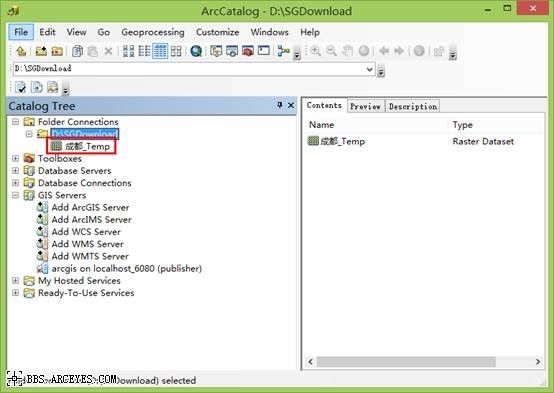Select Add ArcGIS Server item
This screenshot has width=554, height=393.
(x=83, y=207)
